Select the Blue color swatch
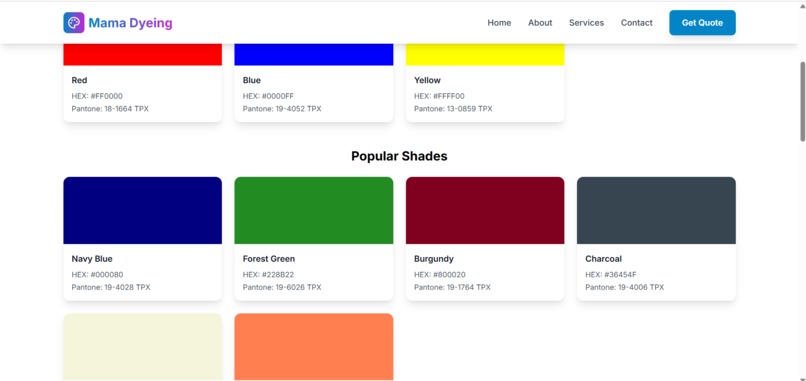The image size is (806, 381). [x=314, y=55]
